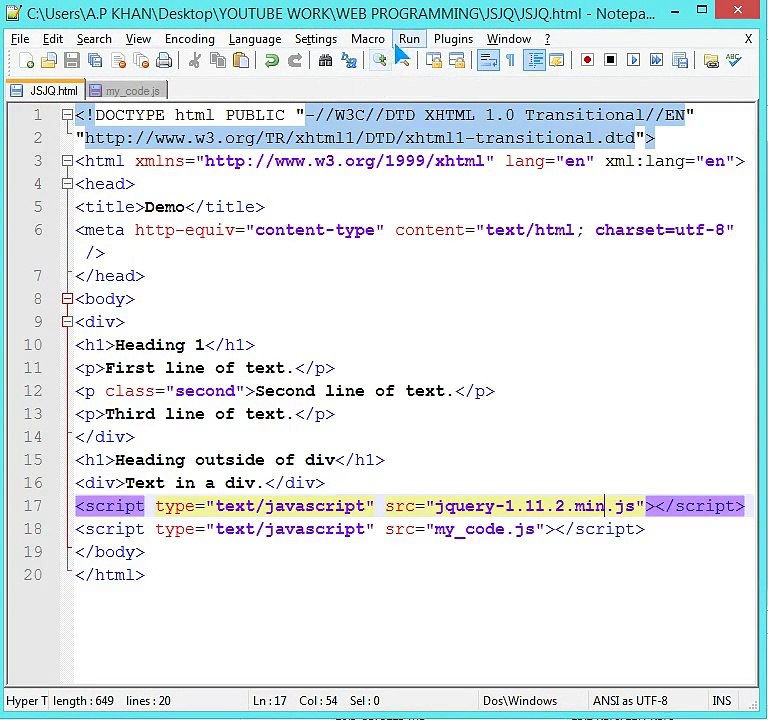Collapse DOCTYPE fold on line 1
Screen dimensions: 768x720
point(67,115)
